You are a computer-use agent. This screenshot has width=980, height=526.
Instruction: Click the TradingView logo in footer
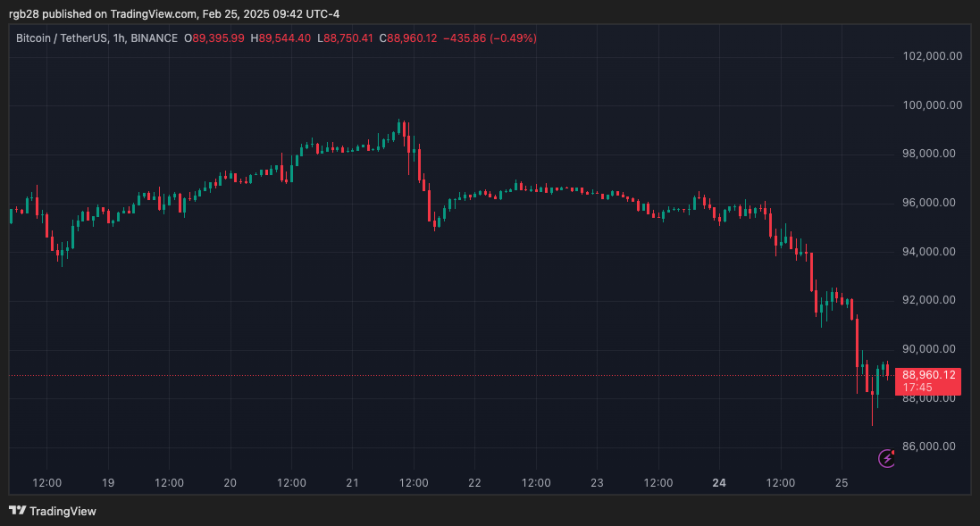tap(55, 511)
